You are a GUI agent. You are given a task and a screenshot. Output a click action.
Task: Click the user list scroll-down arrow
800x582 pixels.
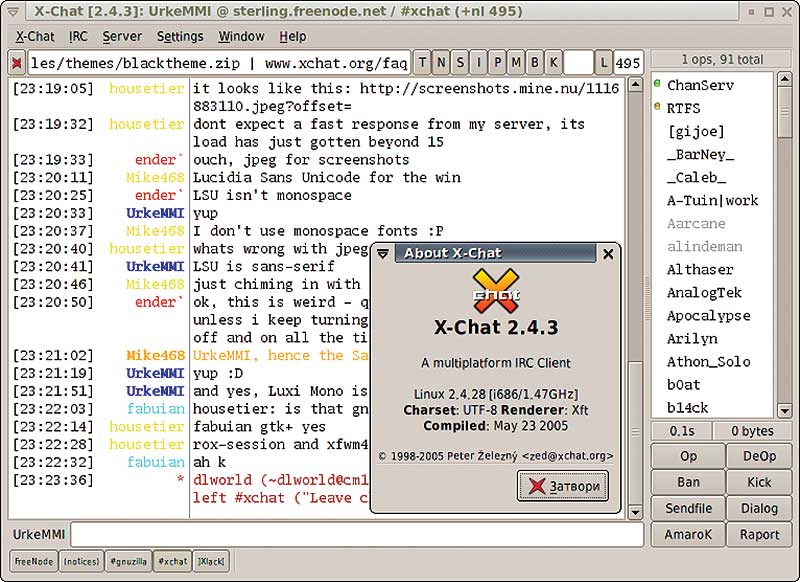pyautogui.click(x=784, y=410)
